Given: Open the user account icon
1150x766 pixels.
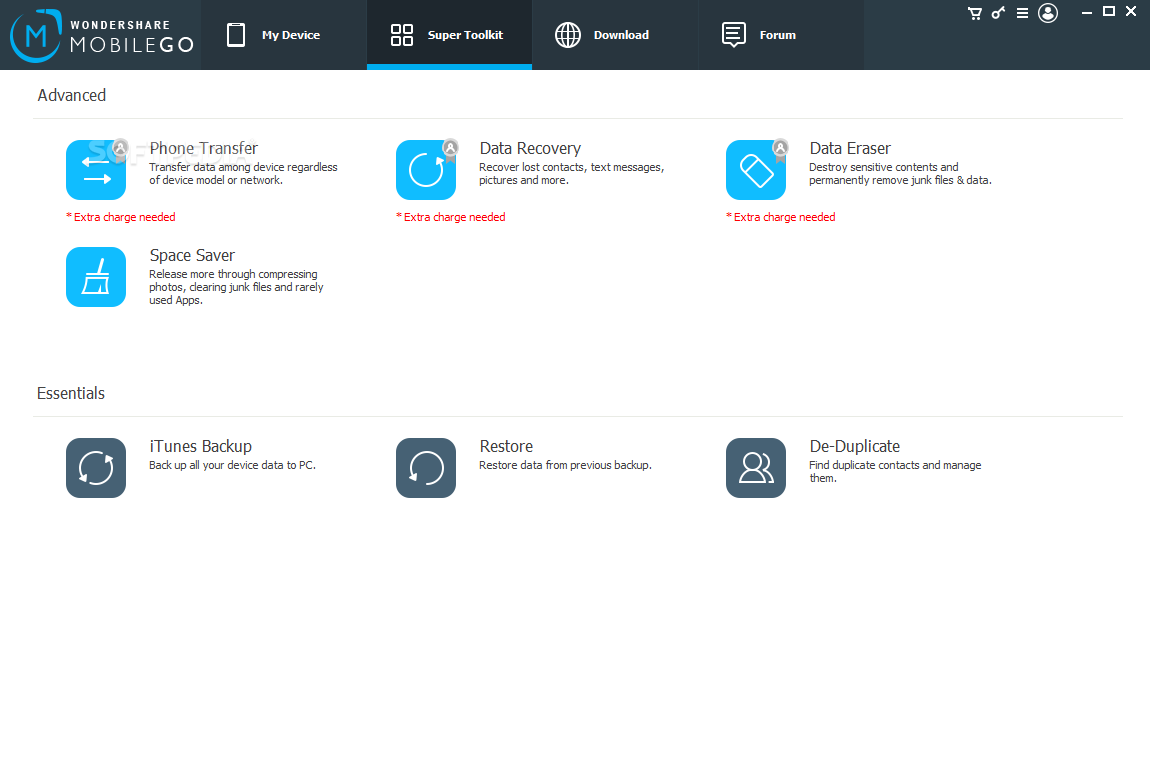Looking at the screenshot, I should [1048, 13].
